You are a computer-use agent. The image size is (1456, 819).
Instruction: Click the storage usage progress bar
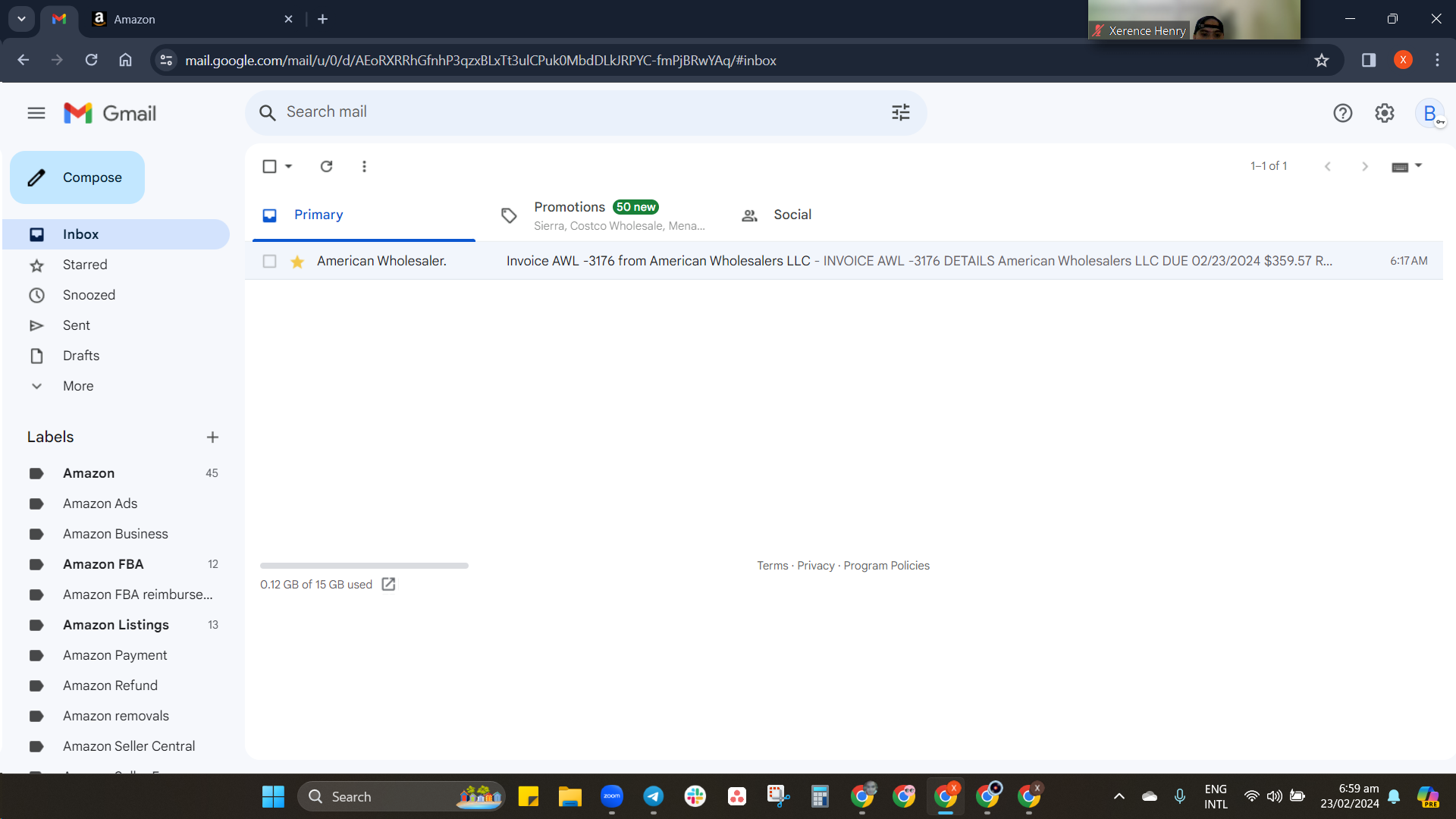tap(364, 566)
